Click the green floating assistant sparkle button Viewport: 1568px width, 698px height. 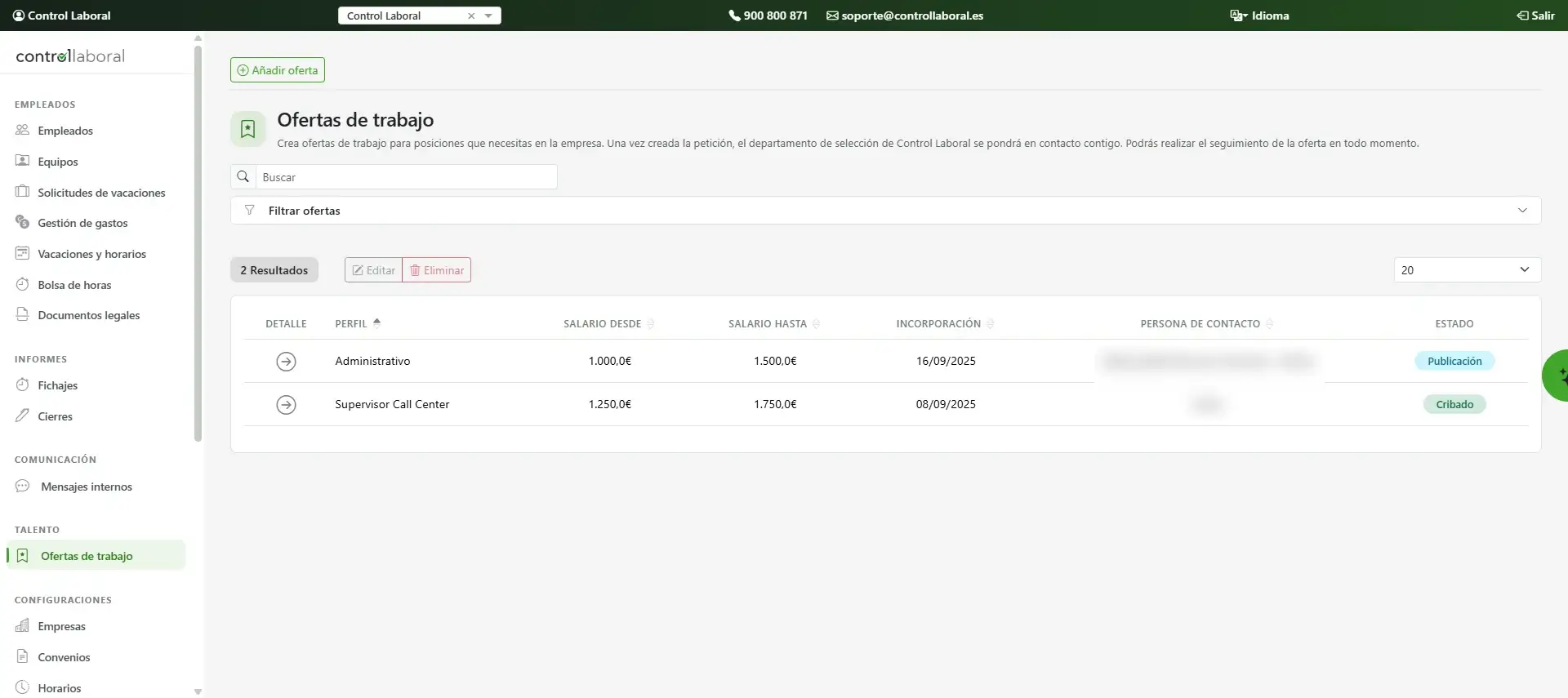click(x=1556, y=376)
